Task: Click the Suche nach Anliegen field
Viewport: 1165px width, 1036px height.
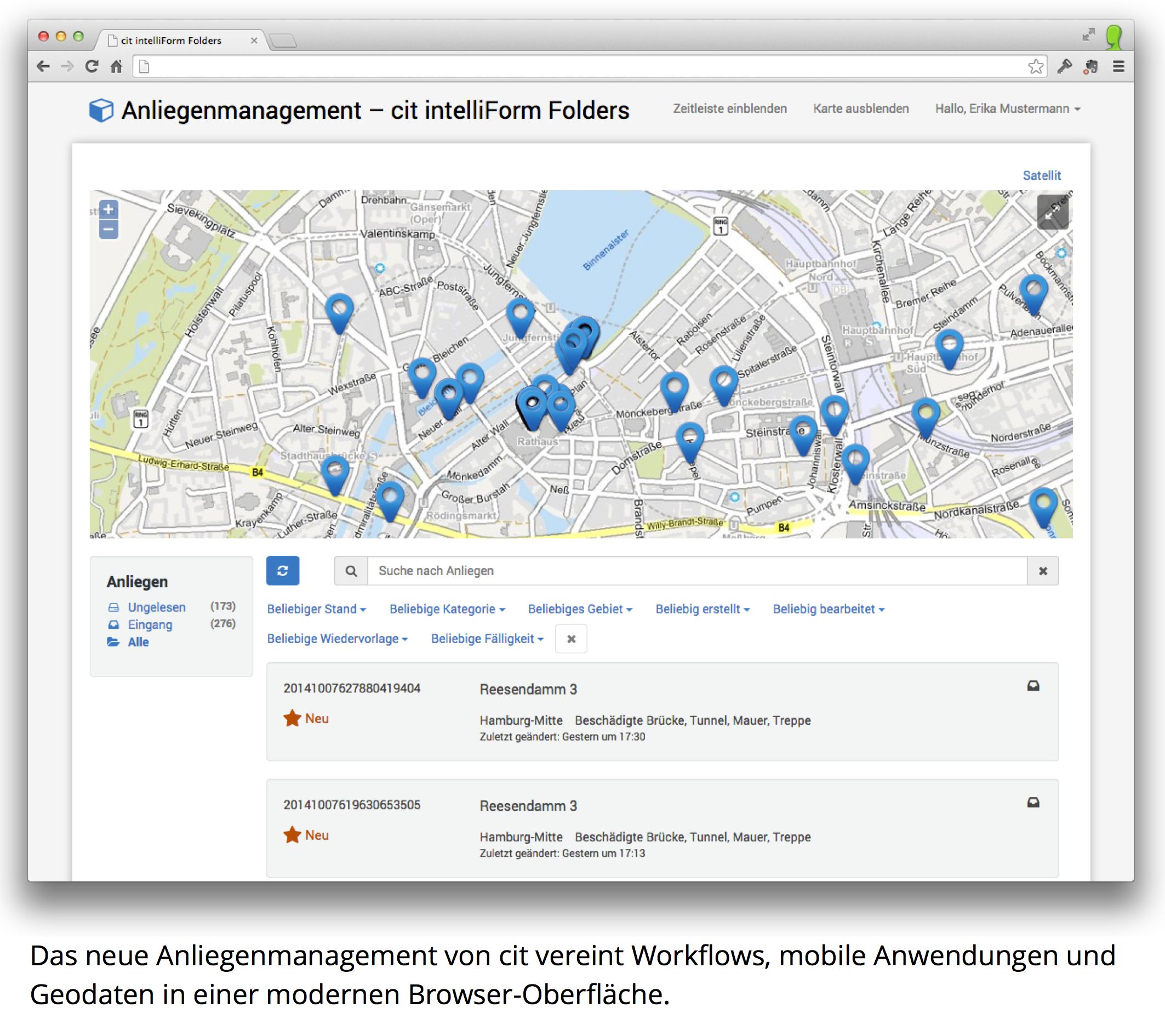Action: point(696,571)
